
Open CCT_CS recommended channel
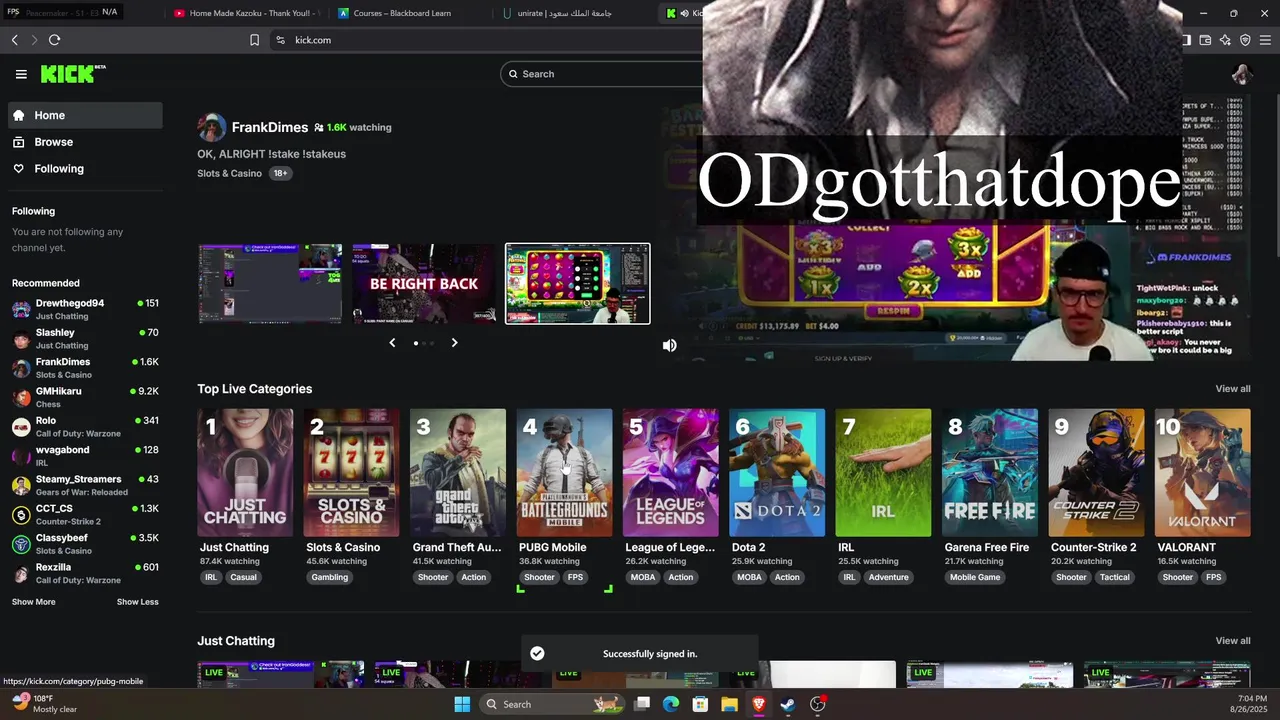(85, 515)
